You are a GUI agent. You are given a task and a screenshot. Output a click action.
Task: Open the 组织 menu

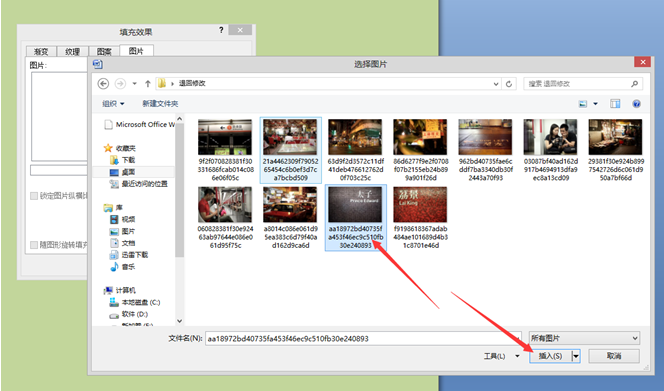coord(113,103)
